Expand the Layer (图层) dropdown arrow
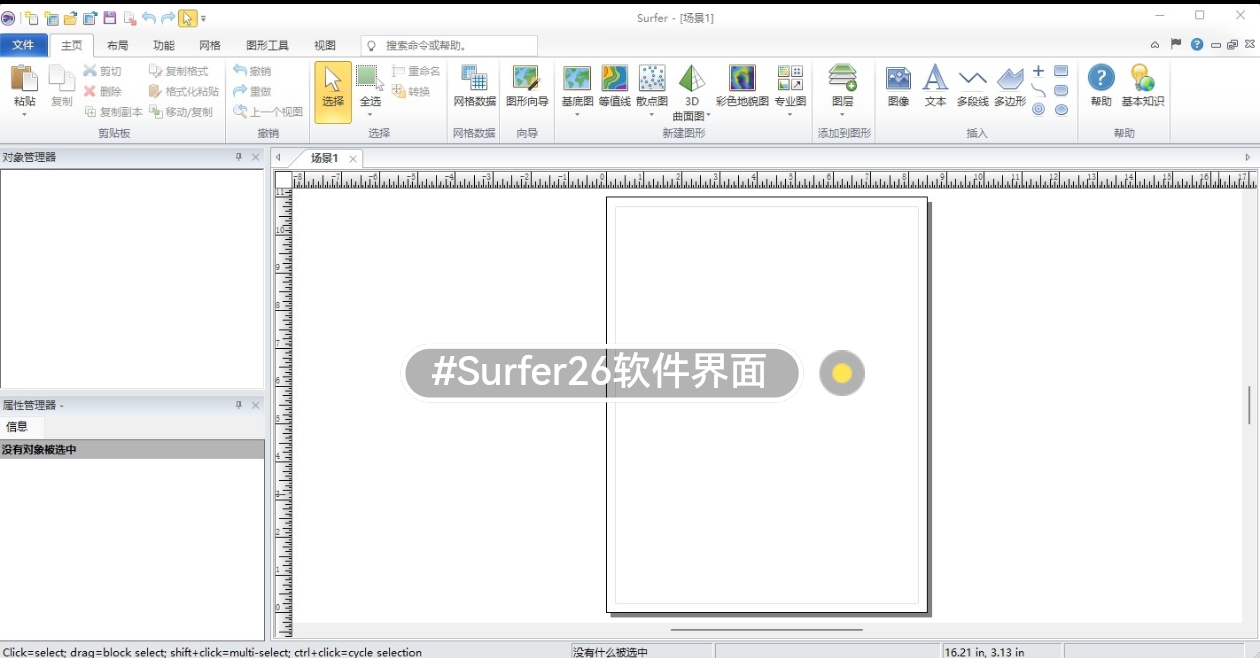1260x658 pixels. (x=843, y=114)
